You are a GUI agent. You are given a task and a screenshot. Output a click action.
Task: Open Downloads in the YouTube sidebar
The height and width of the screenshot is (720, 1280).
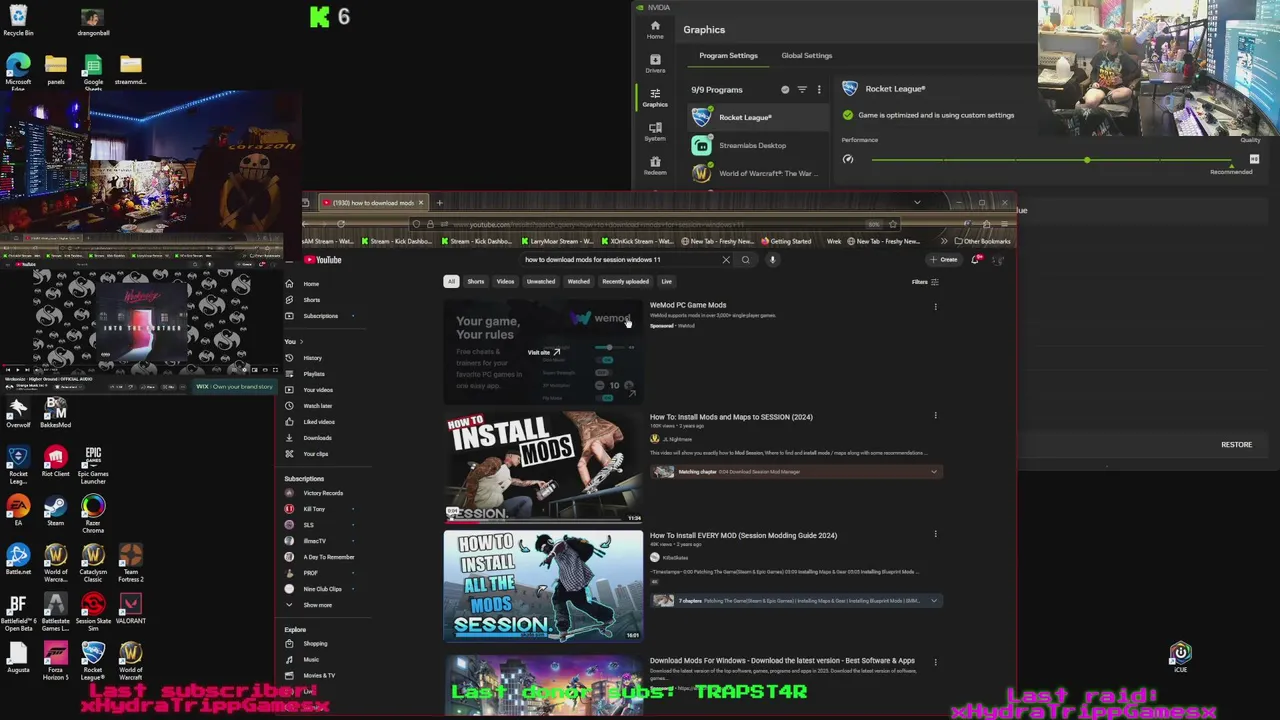[x=317, y=438]
